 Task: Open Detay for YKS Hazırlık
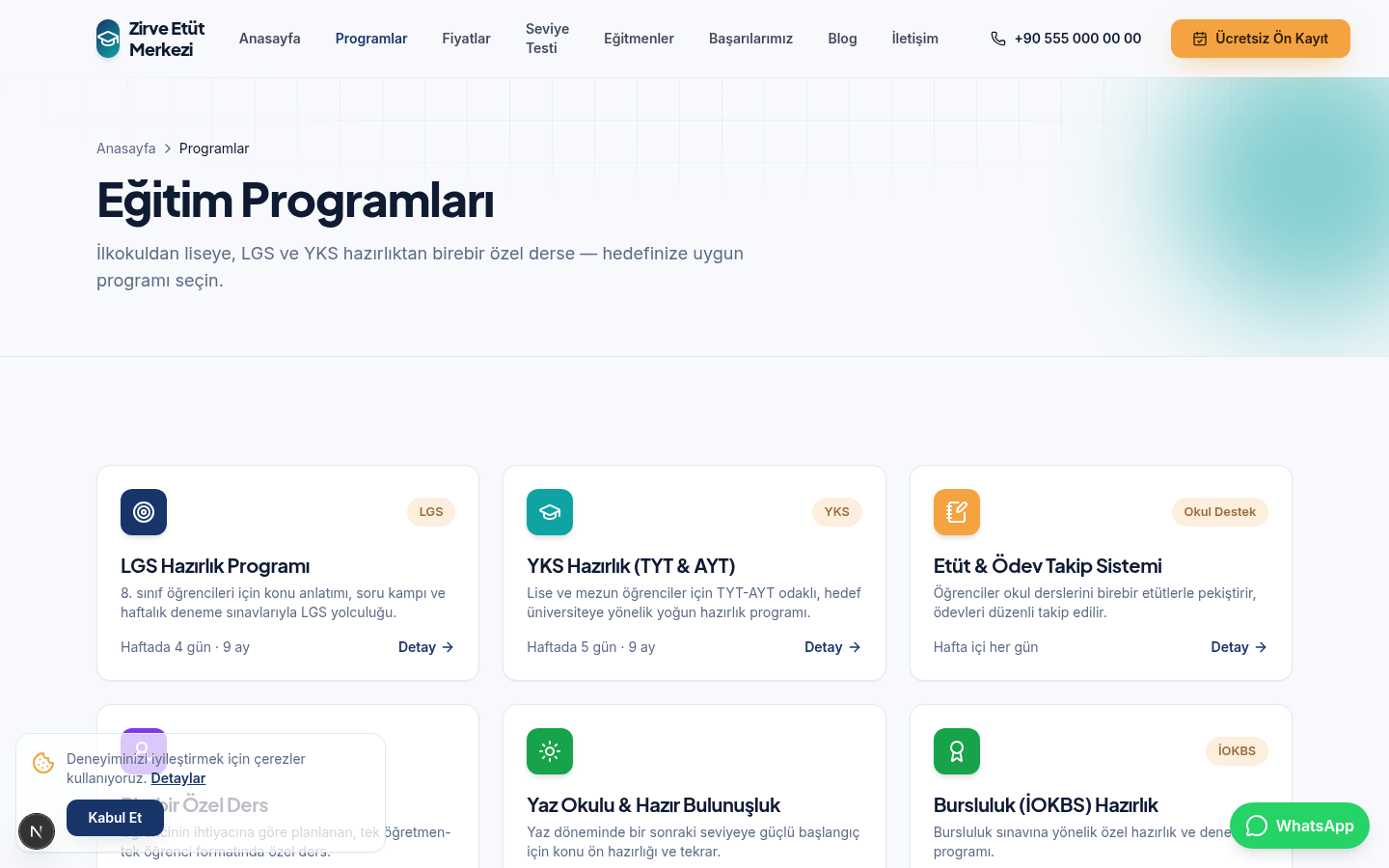(833, 647)
